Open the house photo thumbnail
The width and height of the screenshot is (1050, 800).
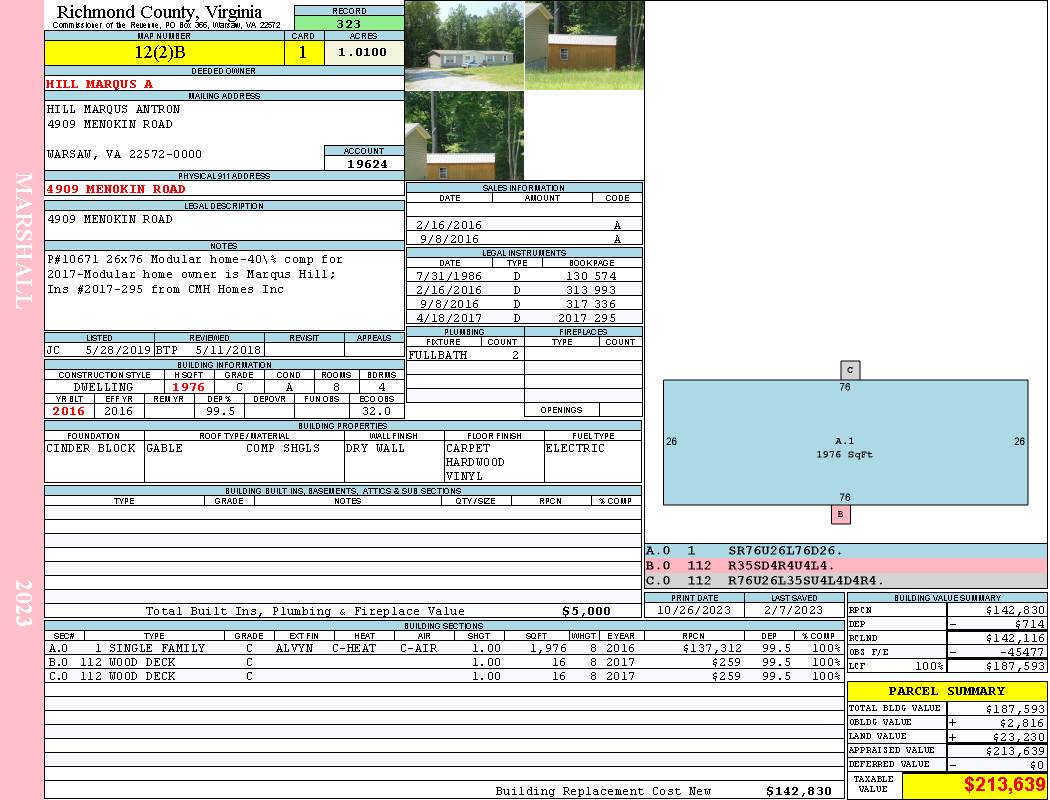pyautogui.click(x=464, y=45)
